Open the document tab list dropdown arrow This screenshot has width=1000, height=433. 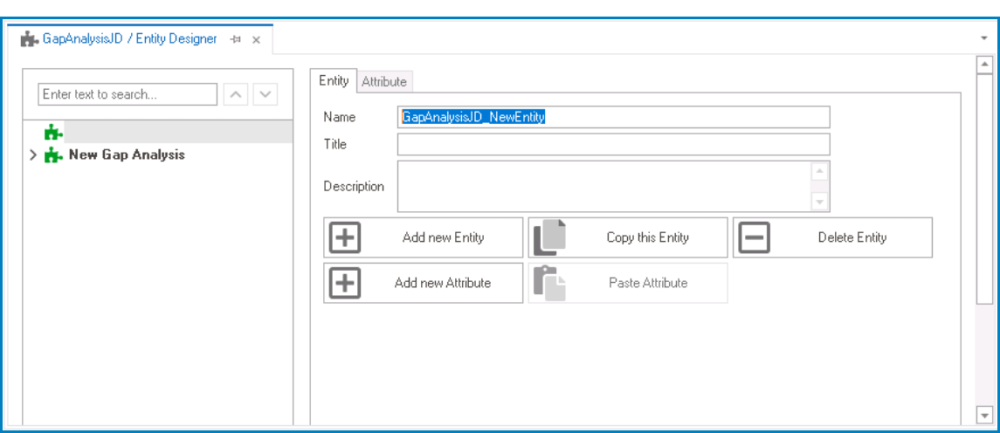[984, 38]
